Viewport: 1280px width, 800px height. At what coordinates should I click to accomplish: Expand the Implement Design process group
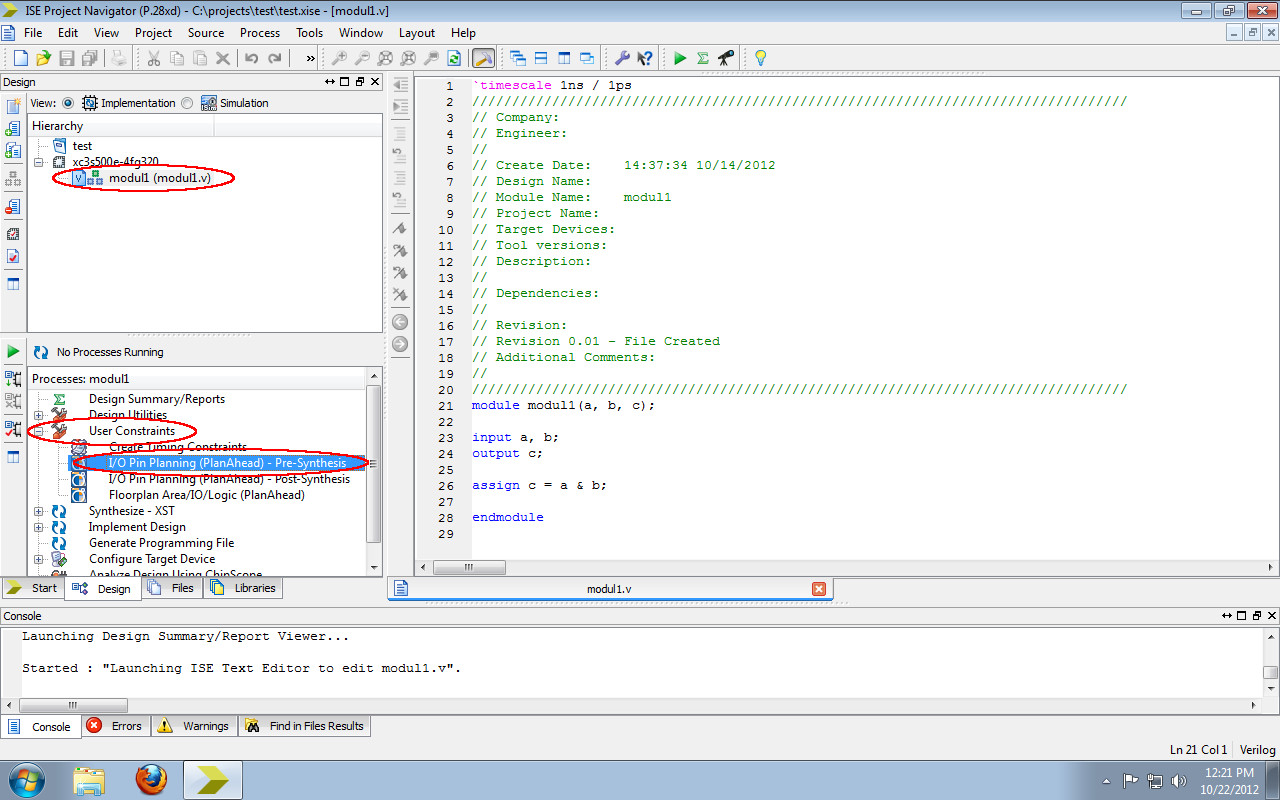click(38, 526)
